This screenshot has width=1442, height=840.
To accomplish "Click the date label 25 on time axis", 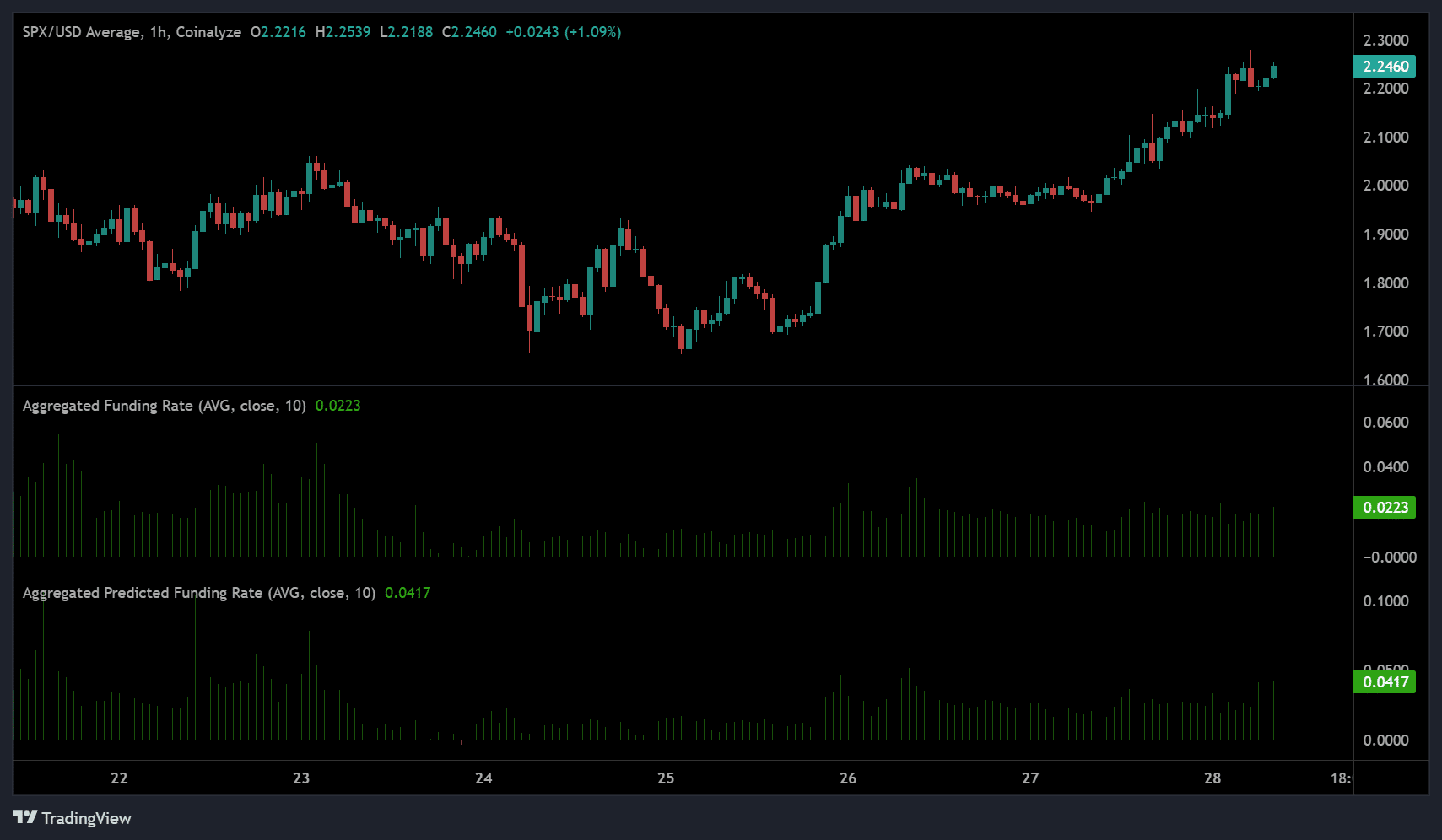I will (x=666, y=778).
